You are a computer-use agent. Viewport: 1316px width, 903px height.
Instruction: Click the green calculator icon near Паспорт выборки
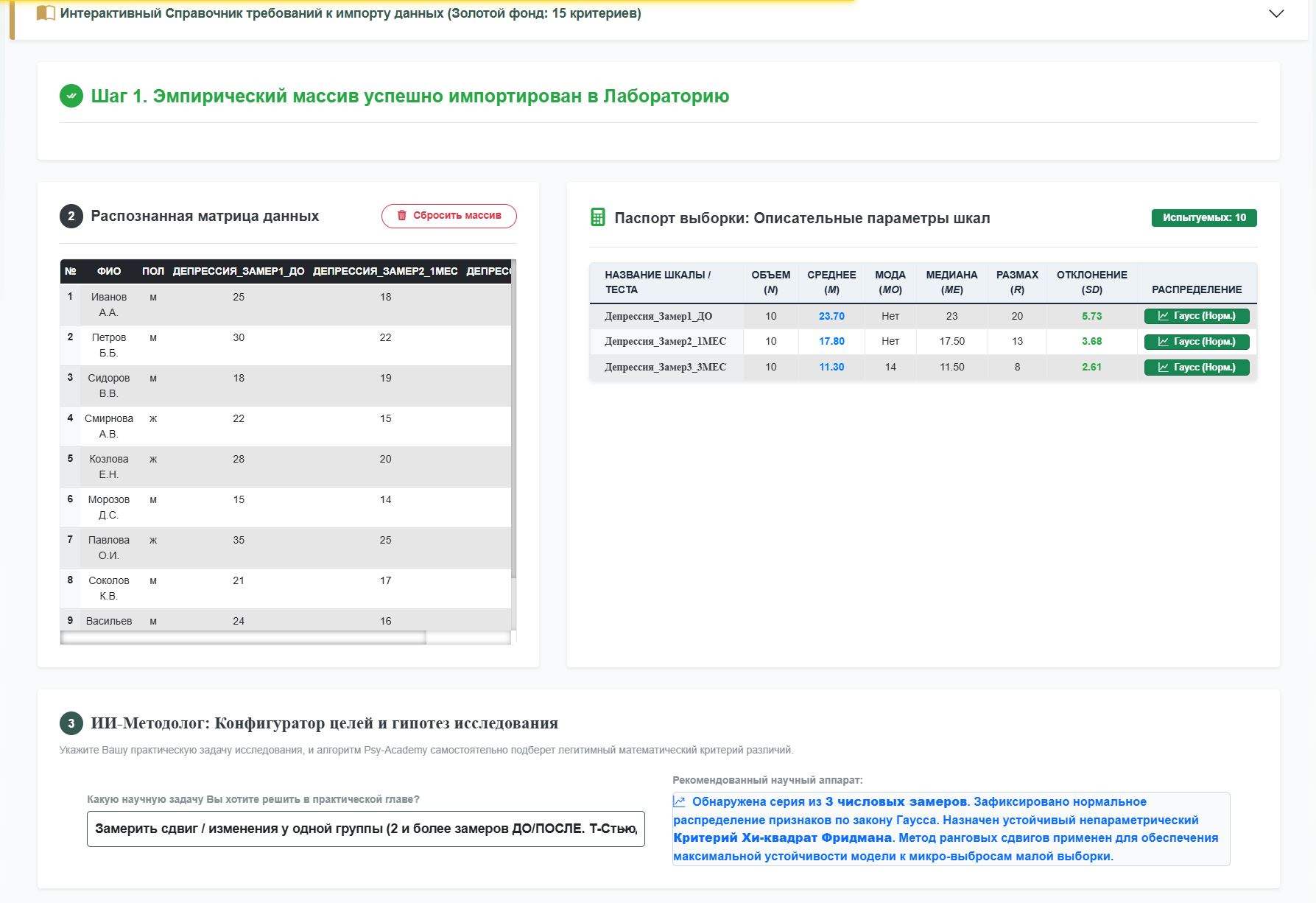598,217
